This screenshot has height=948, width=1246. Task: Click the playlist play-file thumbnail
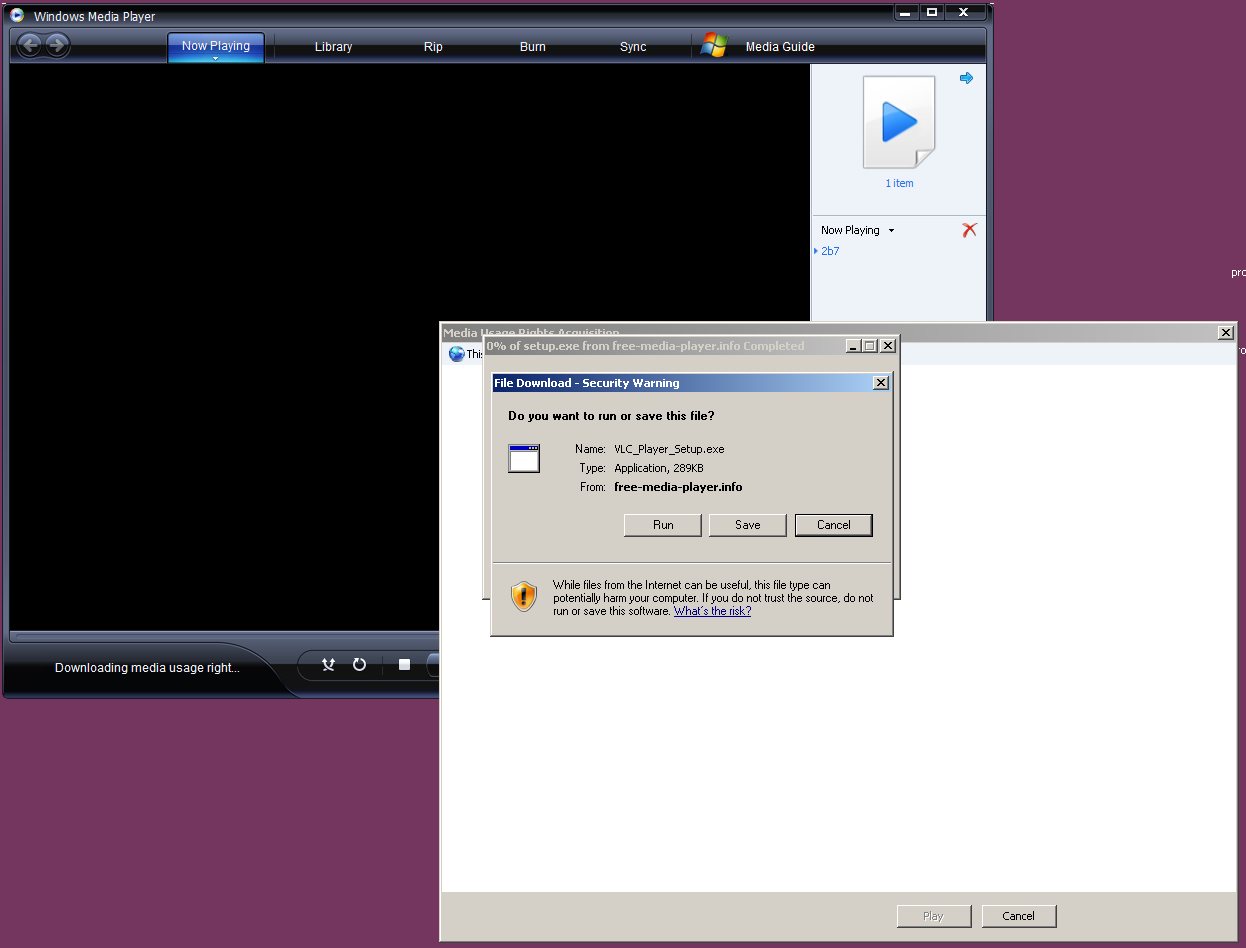[899, 122]
